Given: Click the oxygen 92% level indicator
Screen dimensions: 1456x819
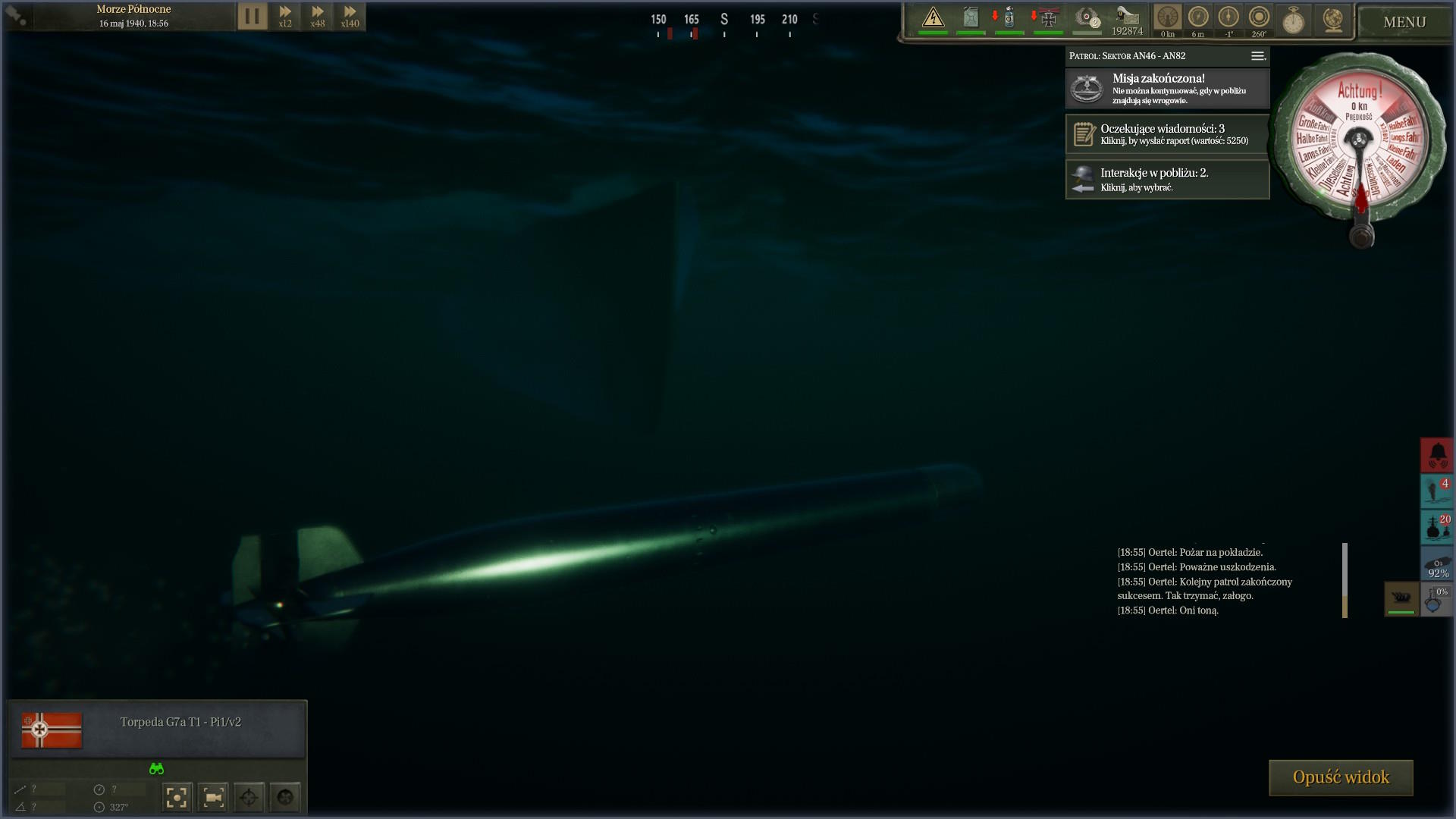Looking at the screenshot, I should pyautogui.click(x=1437, y=565).
